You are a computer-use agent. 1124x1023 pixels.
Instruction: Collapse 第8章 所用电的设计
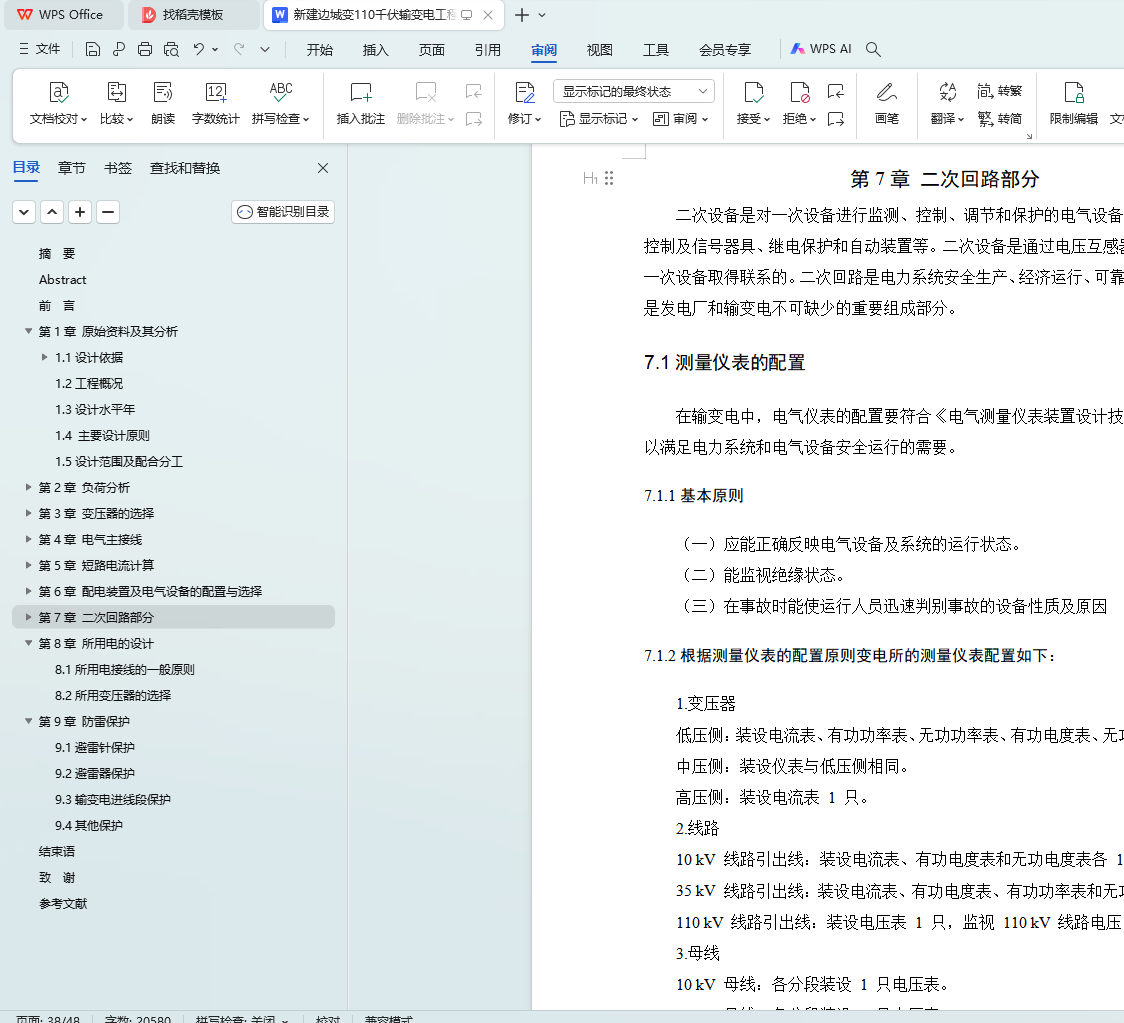click(x=29, y=644)
